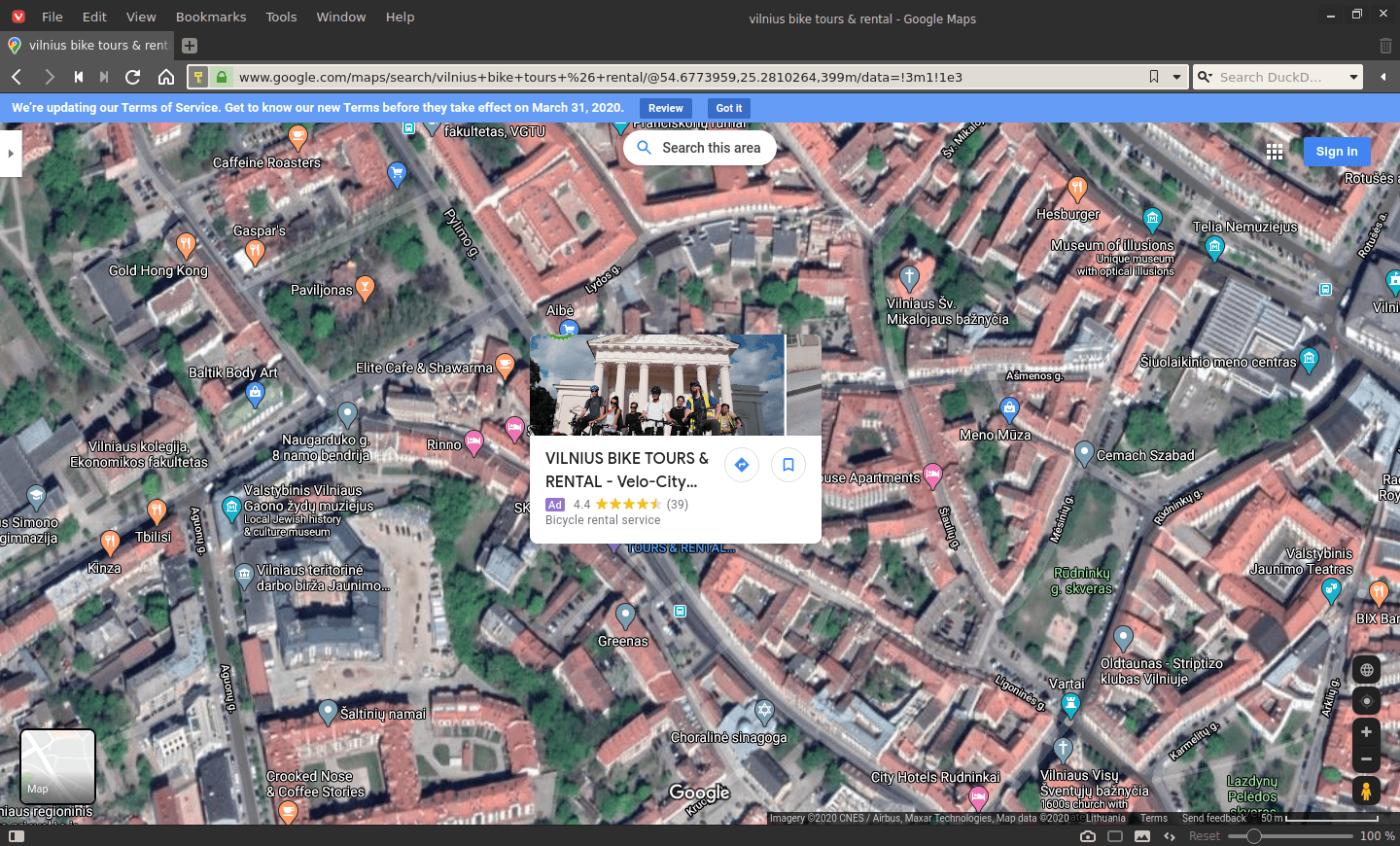Image resolution: width=1400 pixels, height=846 pixels.
Task: Save Vilnius Bike Tours place with bookmark icon
Action: coord(788,465)
